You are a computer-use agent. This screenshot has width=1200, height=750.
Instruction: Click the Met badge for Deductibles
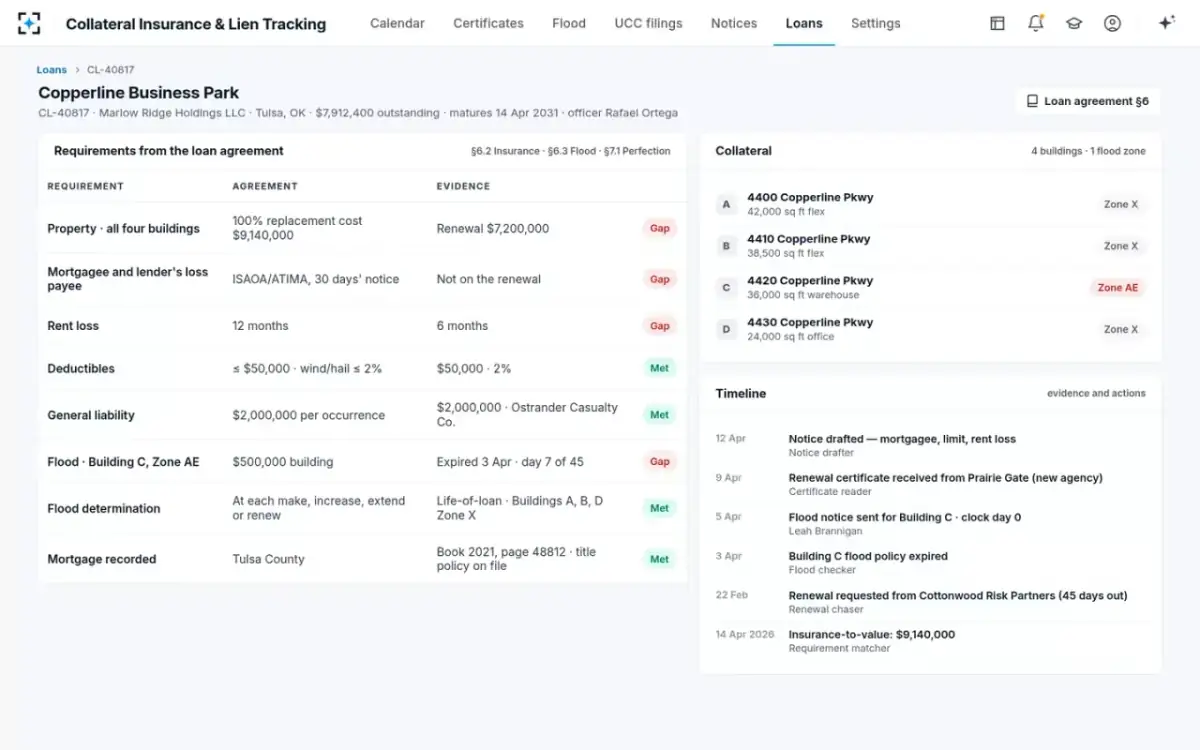[x=660, y=368]
